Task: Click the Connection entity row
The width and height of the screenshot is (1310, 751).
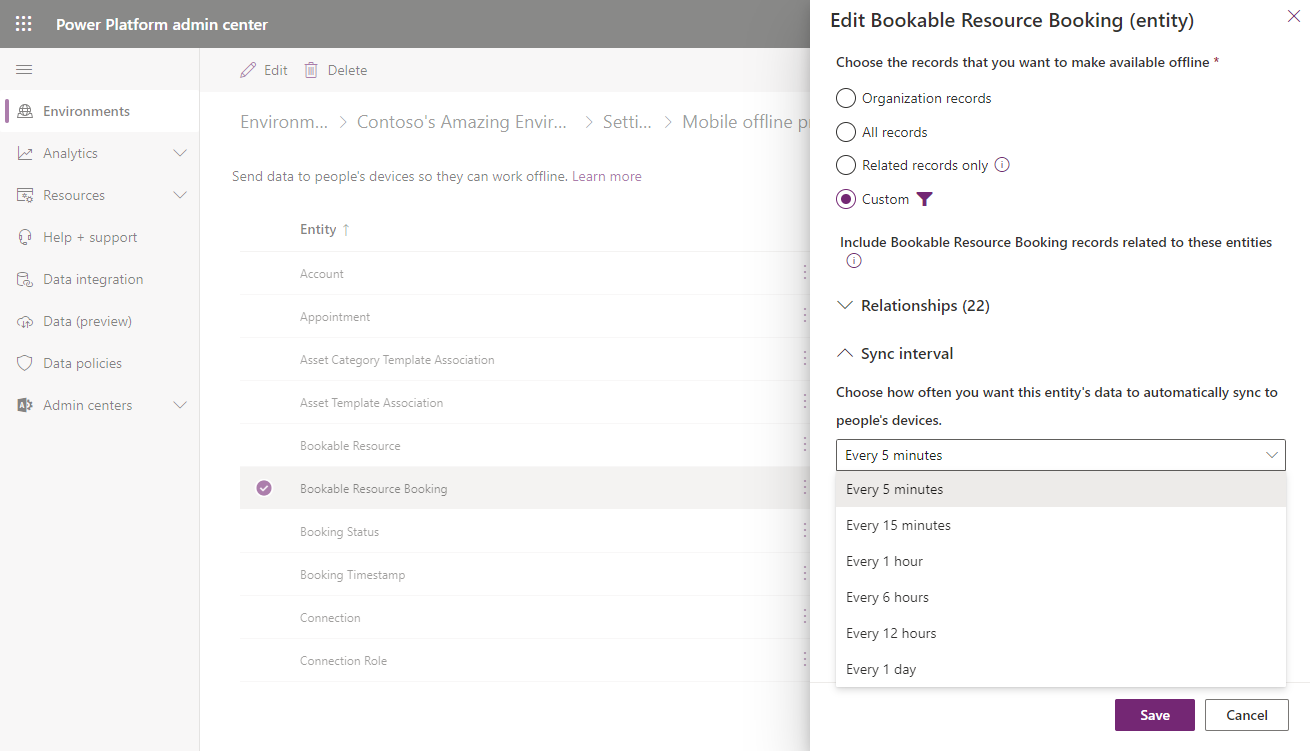Action: (525, 617)
